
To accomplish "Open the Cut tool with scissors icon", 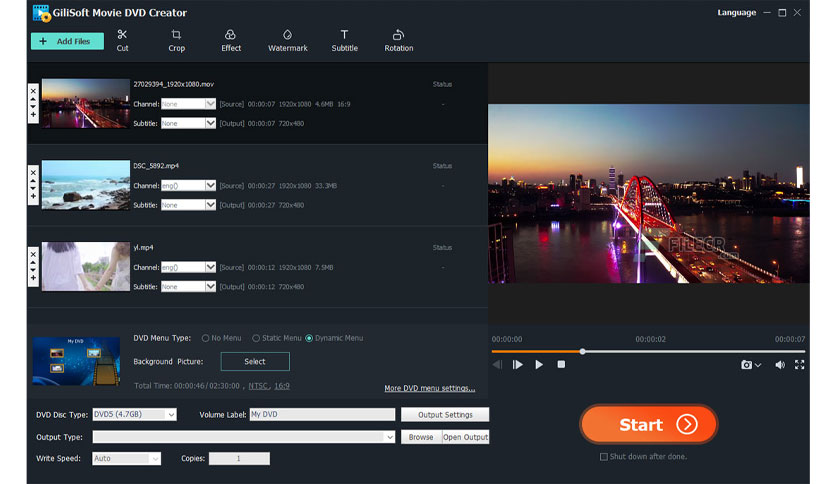I will point(122,41).
